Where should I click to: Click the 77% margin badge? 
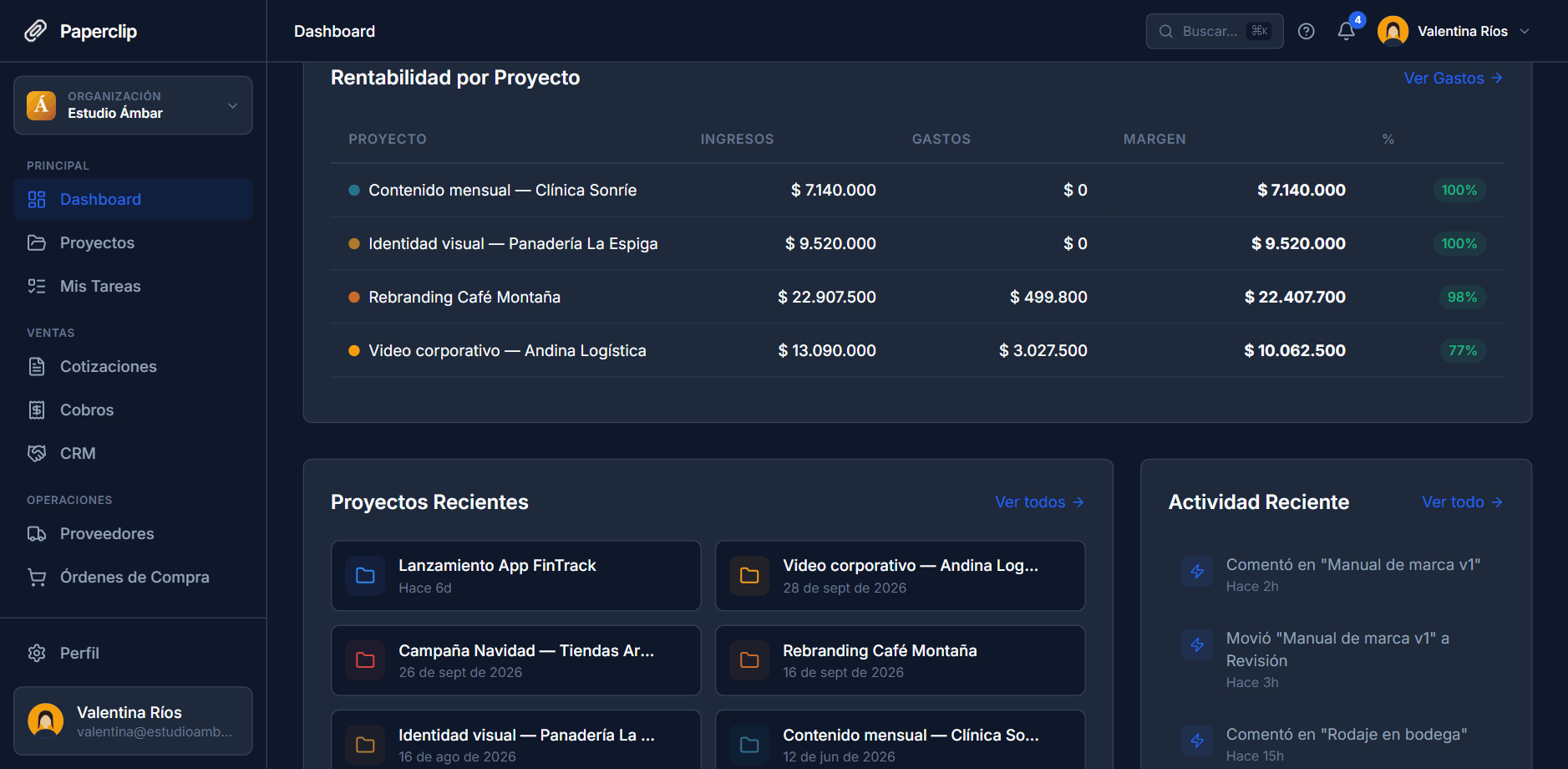[x=1462, y=350]
